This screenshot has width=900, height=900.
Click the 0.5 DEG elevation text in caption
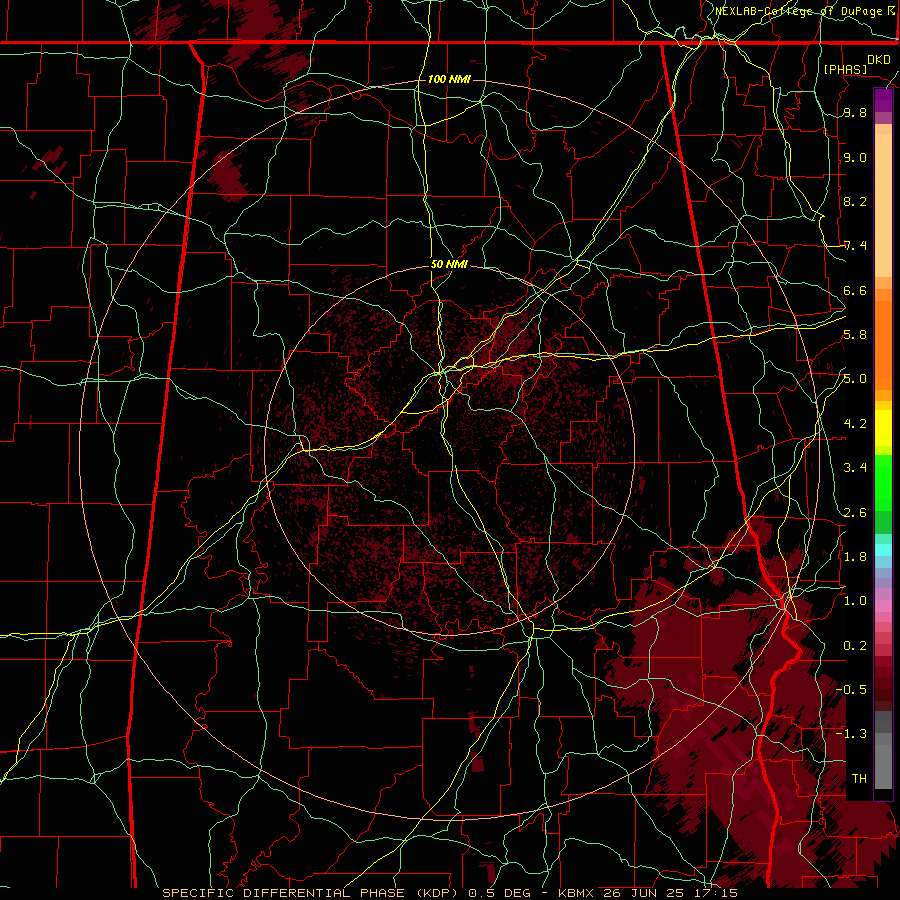(x=499, y=893)
